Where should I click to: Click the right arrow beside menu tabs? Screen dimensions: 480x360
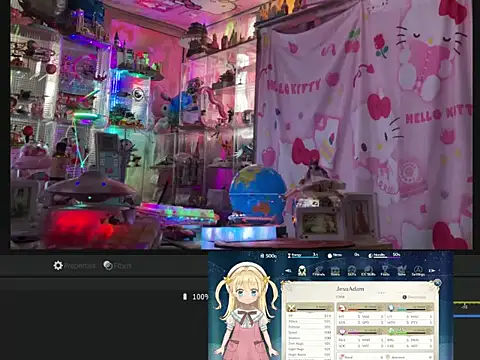[432, 271]
